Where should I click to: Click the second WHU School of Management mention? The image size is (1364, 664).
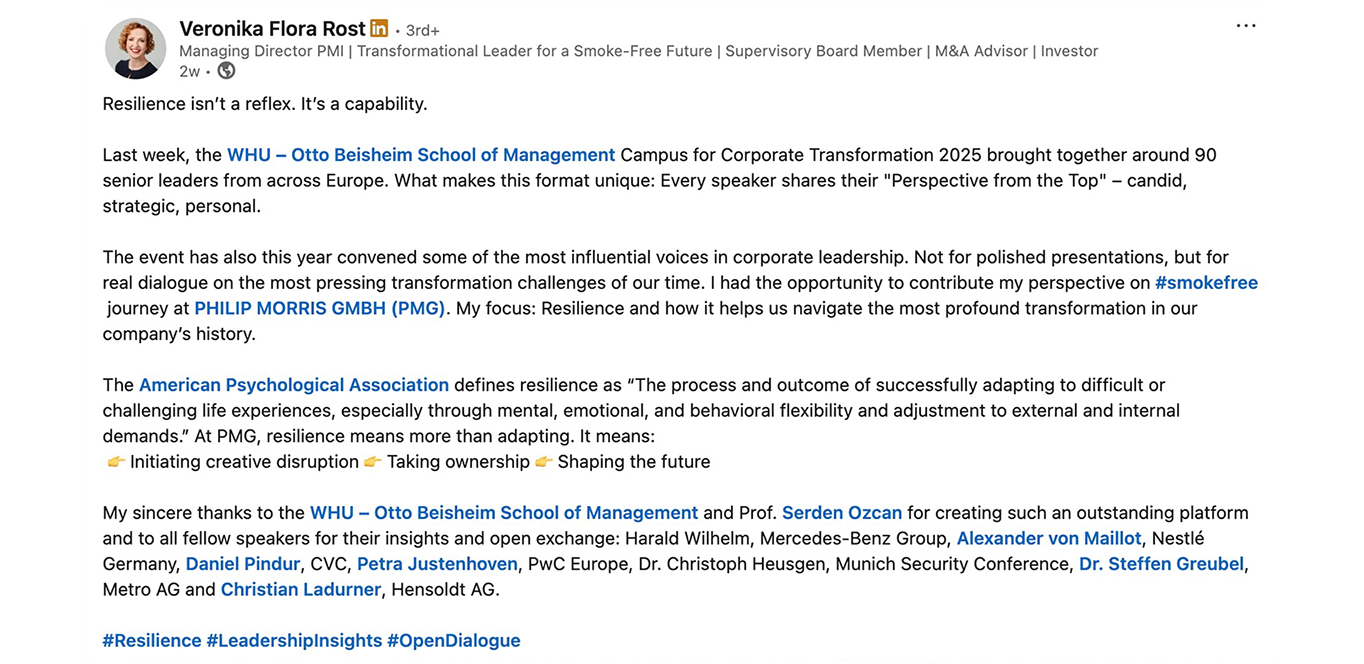click(x=504, y=513)
